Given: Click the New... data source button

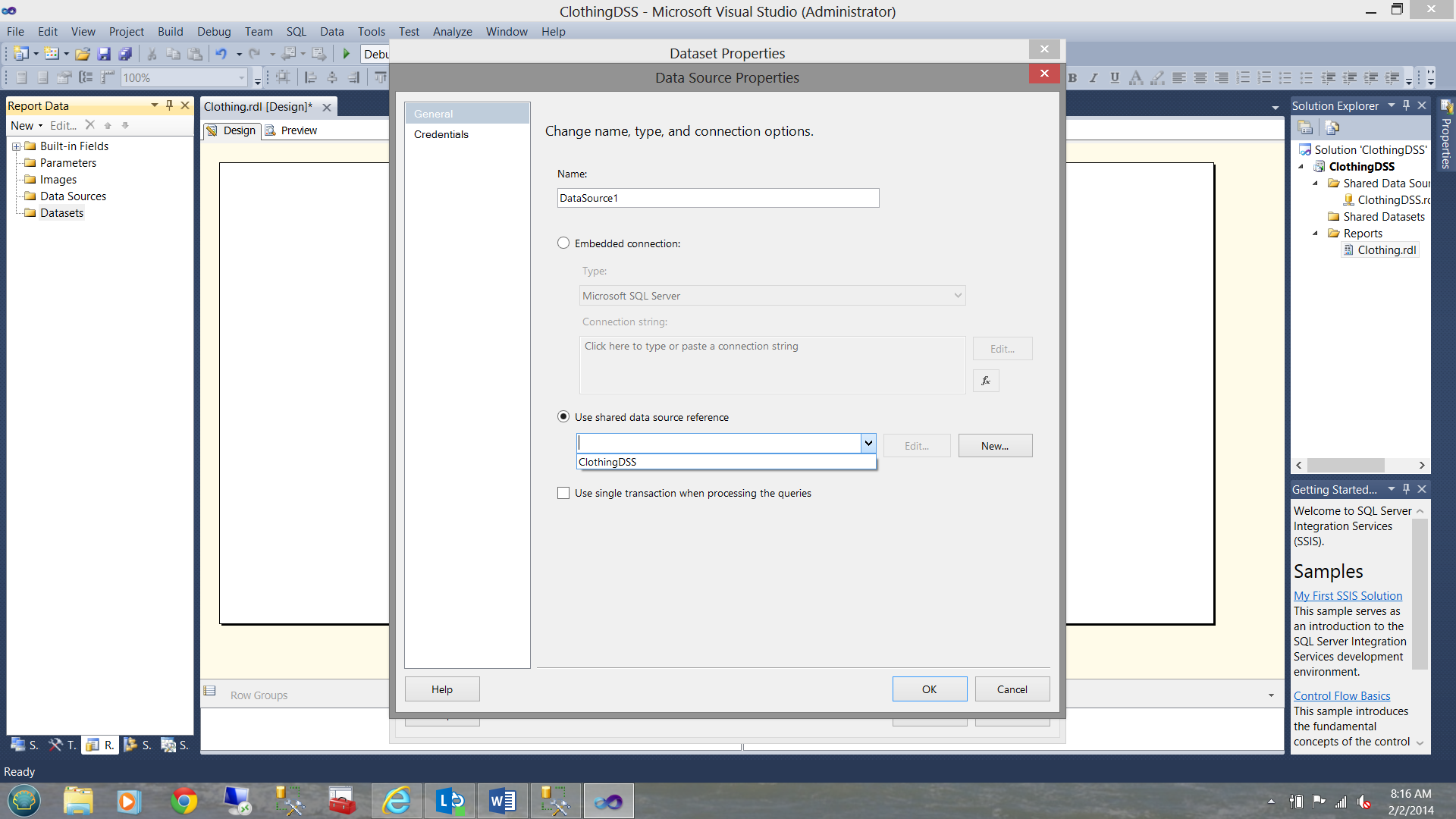Looking at the screenshot, I should pyautogui.click(x=995, y=446).
